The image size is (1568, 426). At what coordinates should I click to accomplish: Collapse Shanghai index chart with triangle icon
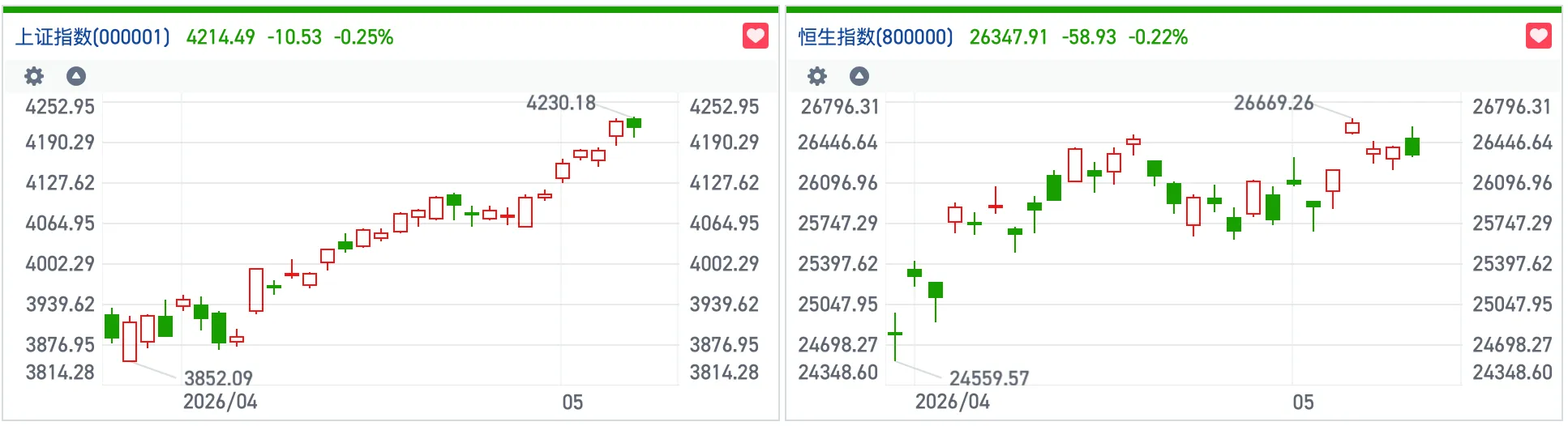pyautogui.click(x=76, y=76)
